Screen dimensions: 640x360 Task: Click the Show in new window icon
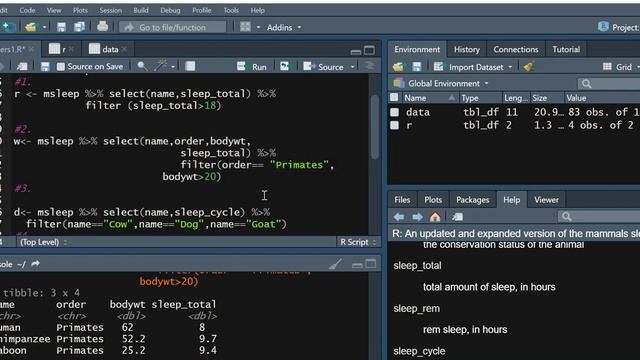[22, 67]
